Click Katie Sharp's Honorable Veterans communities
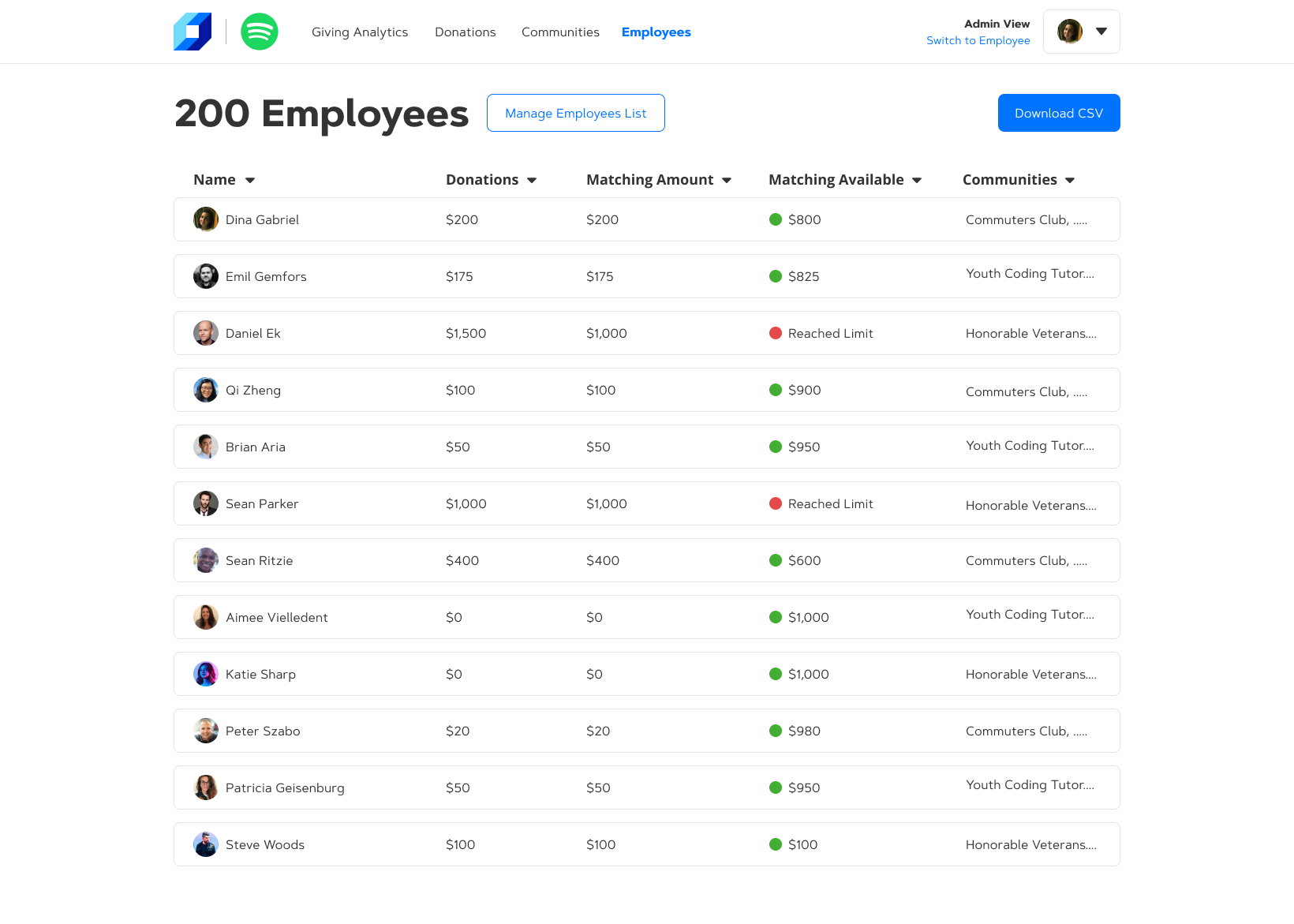Image resolution: width=1294 pixels, height=924 pixels. pos(1031,675)
